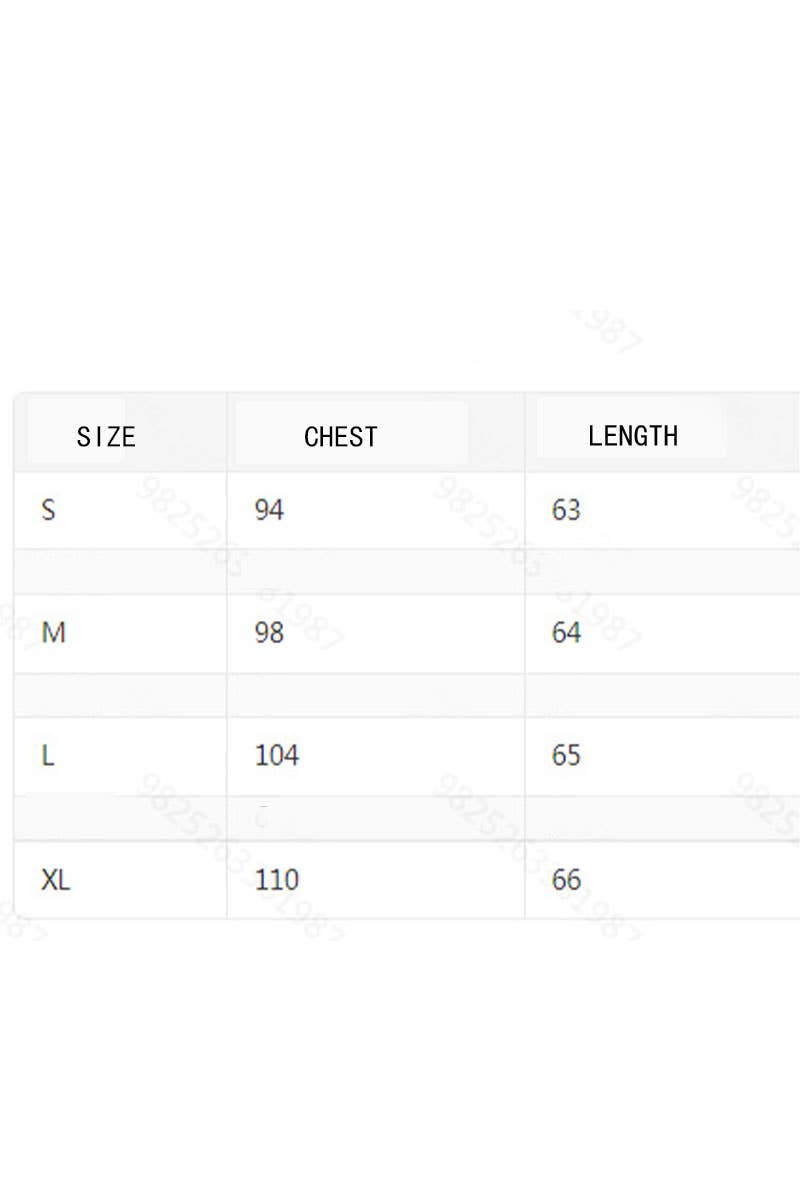This screenshot has width=800, height=1200.
Task: Select the S size cell
Action: (48, 510)
